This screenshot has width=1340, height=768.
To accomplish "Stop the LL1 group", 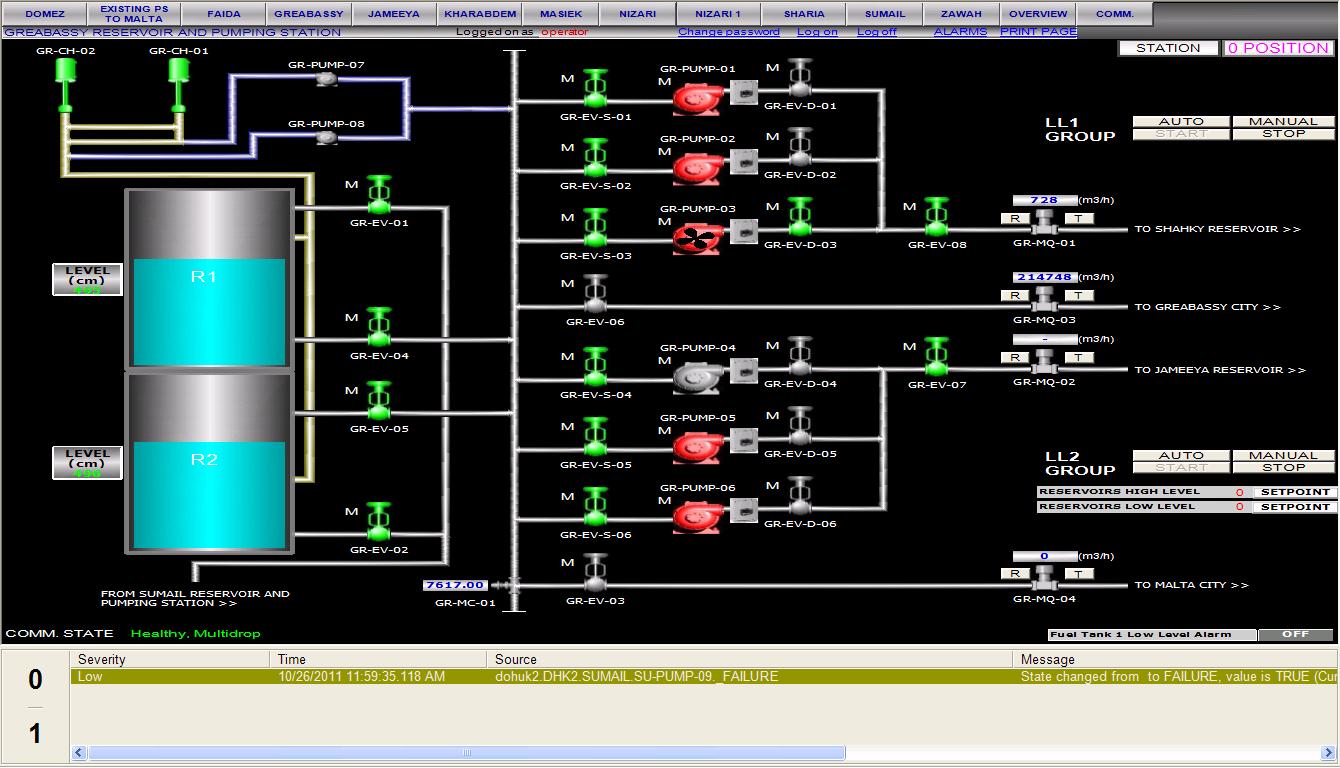I will pos(1283,133).
